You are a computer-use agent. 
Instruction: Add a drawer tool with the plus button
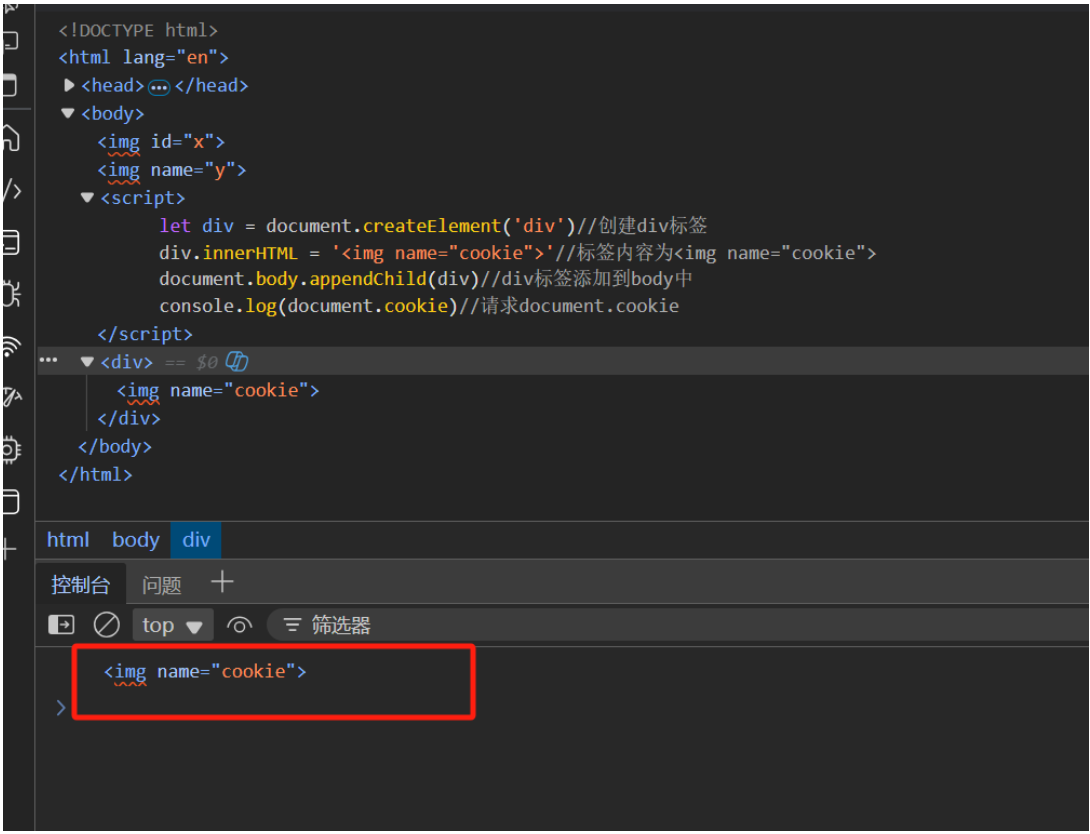coord(222,582)
